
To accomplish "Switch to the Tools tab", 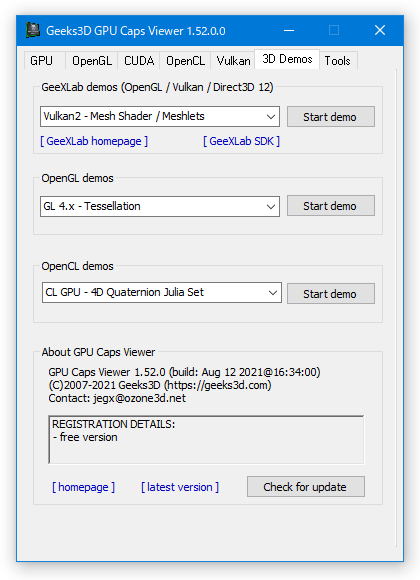I will pyautogui.click(x=338, y=61).
